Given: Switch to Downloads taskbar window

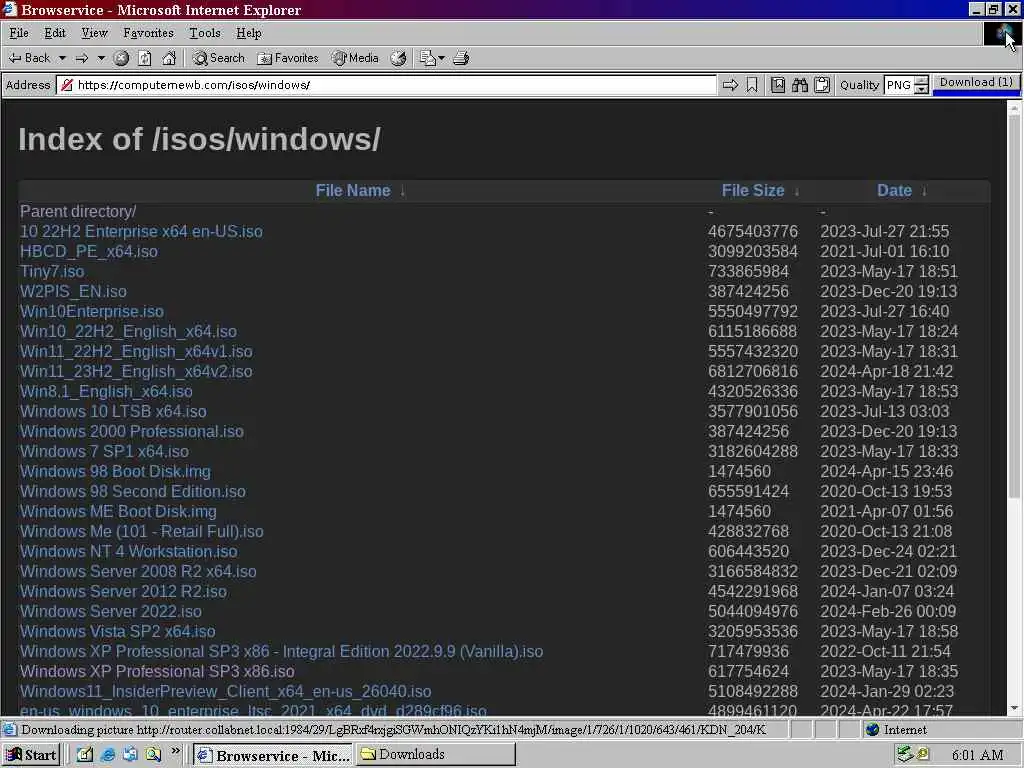Looking at the screenshot, I should pyautogui.click(x=436, y=754).
